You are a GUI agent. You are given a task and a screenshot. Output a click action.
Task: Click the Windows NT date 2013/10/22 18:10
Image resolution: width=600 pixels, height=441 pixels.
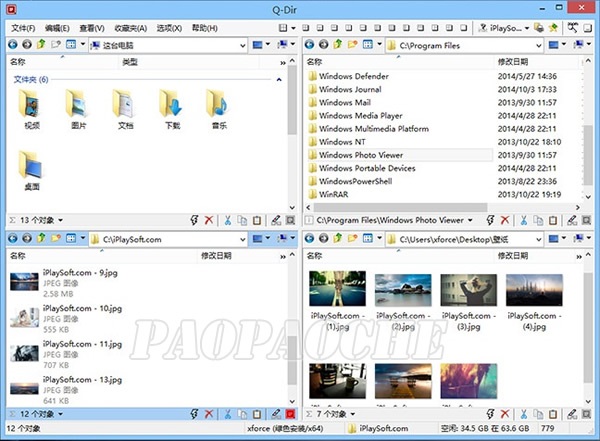coord(529,142)
